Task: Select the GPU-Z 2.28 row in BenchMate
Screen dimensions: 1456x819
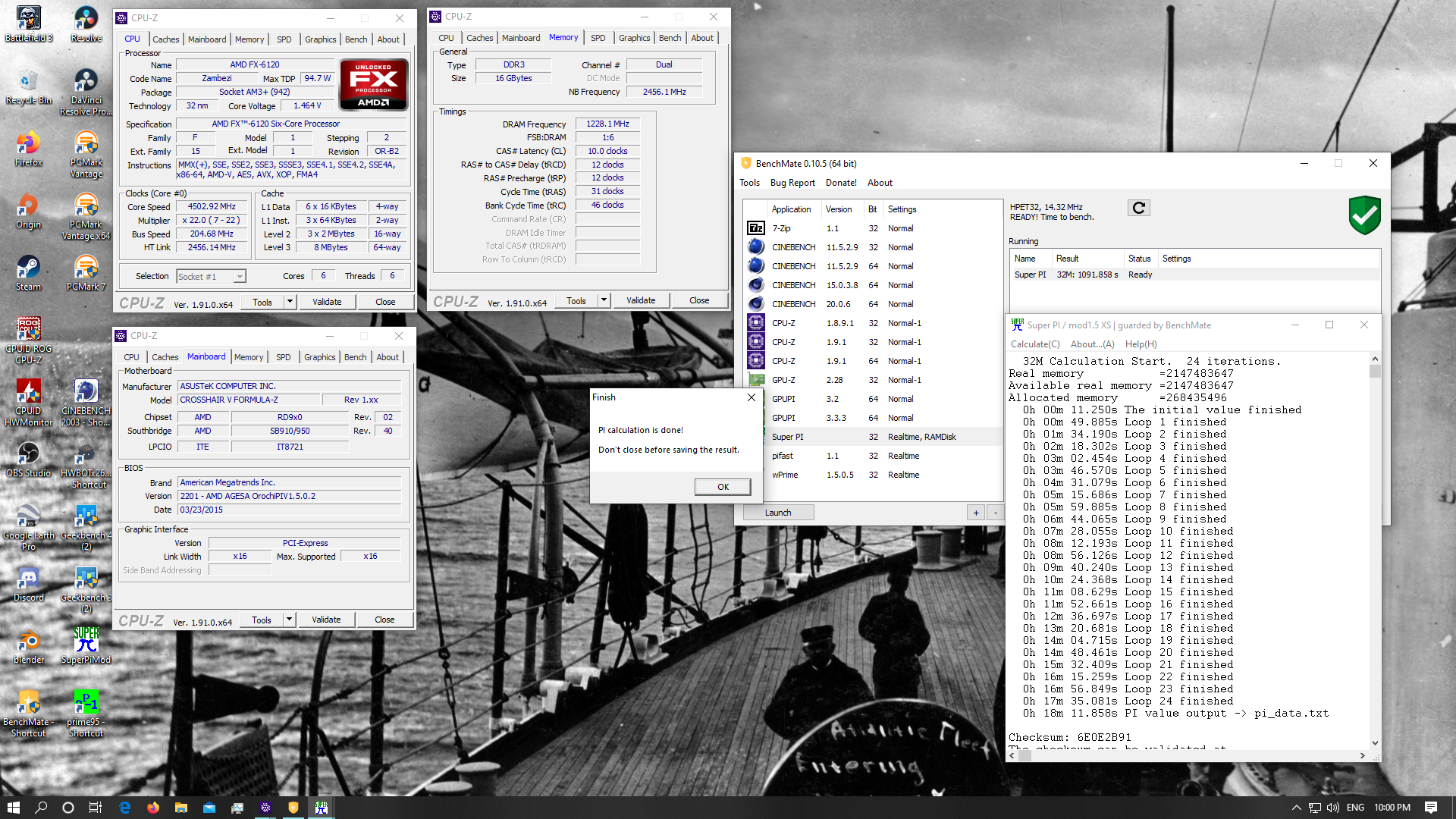Action: pos(872,380)
